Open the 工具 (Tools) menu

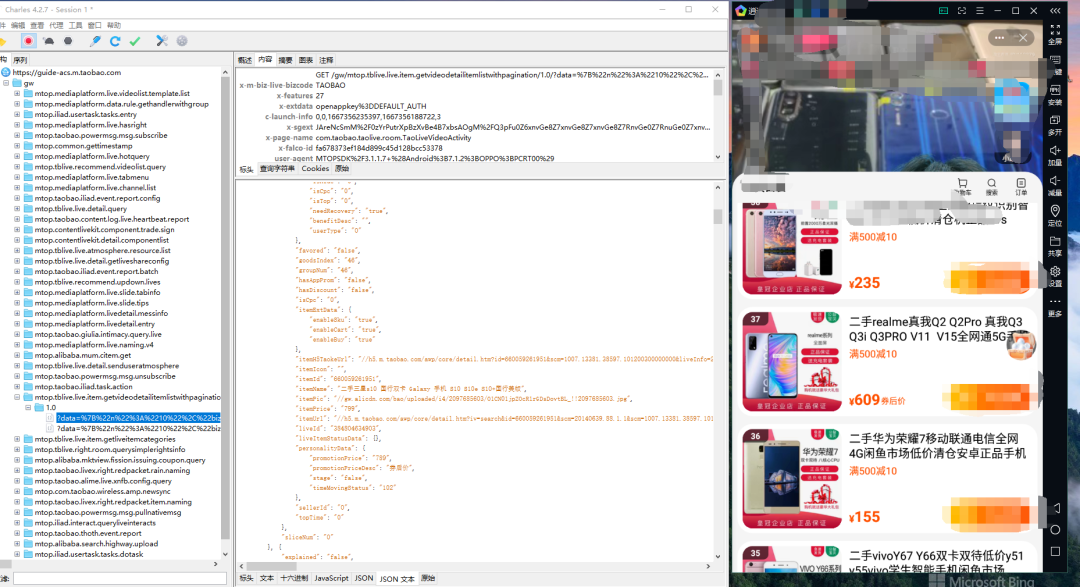pyautogui.click(x=75, y=25)
